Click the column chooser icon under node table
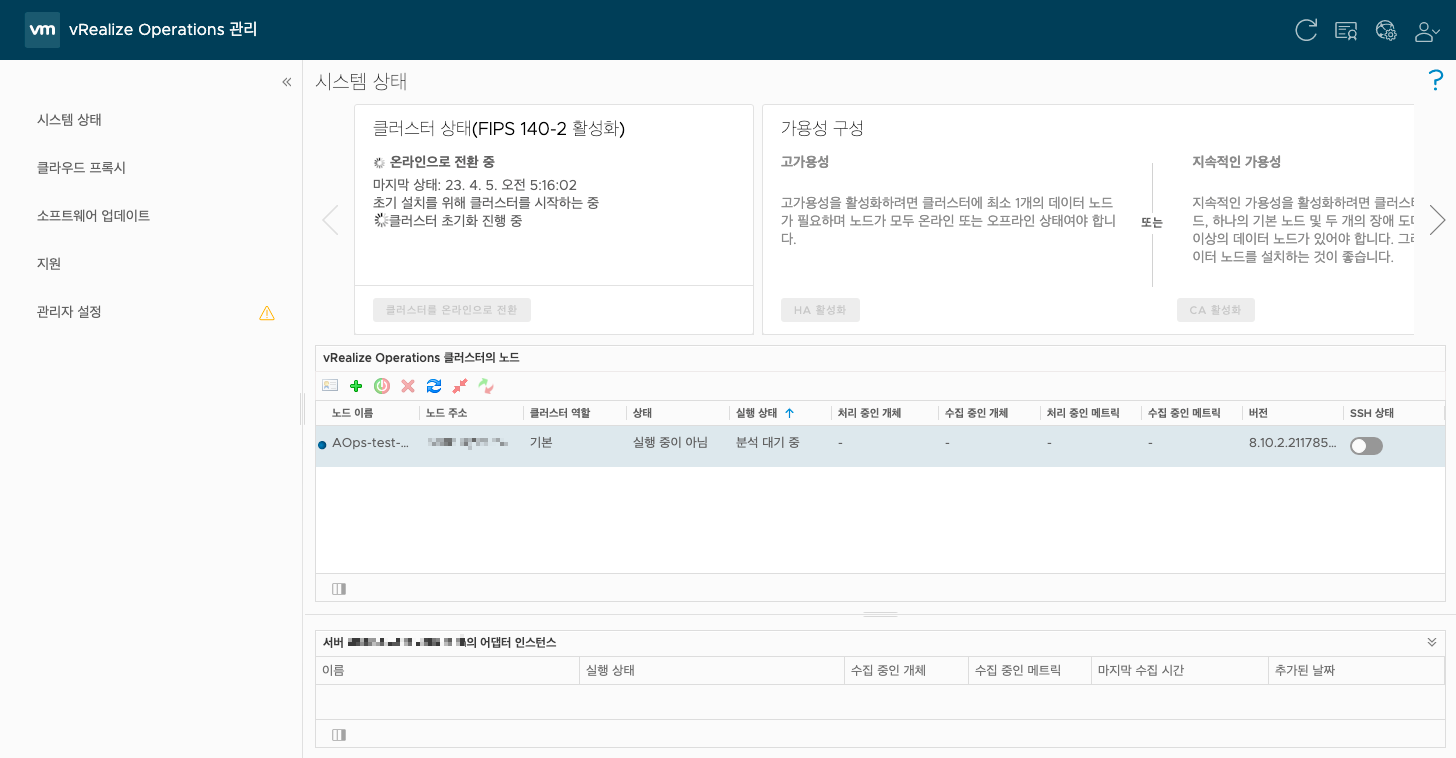The height and width of the screenshot is (758, 1456). [x=339, y=589]
